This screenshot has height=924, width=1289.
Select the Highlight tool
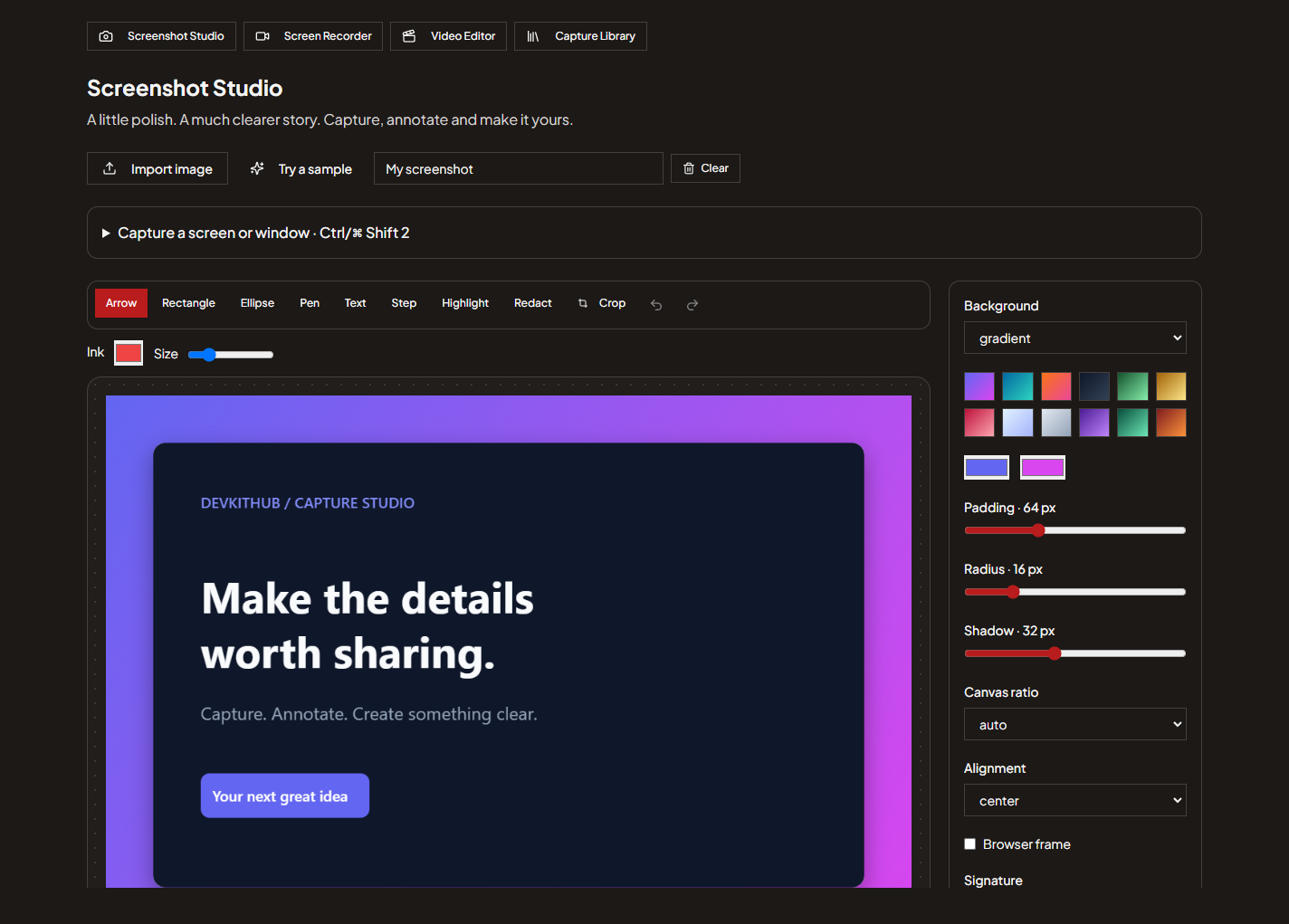click(465, 303)
